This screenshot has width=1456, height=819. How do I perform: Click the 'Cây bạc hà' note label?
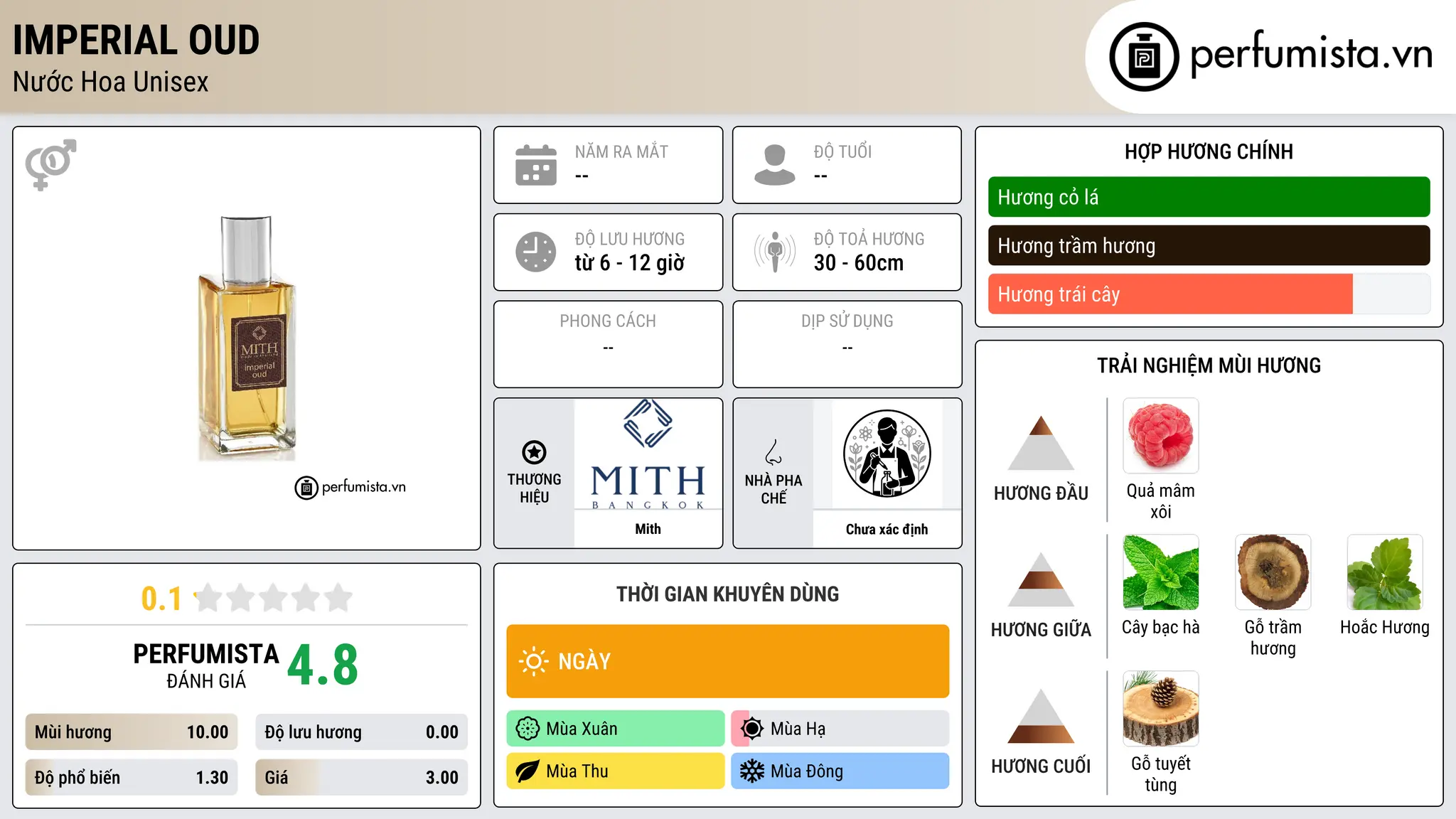point(1161,628)
